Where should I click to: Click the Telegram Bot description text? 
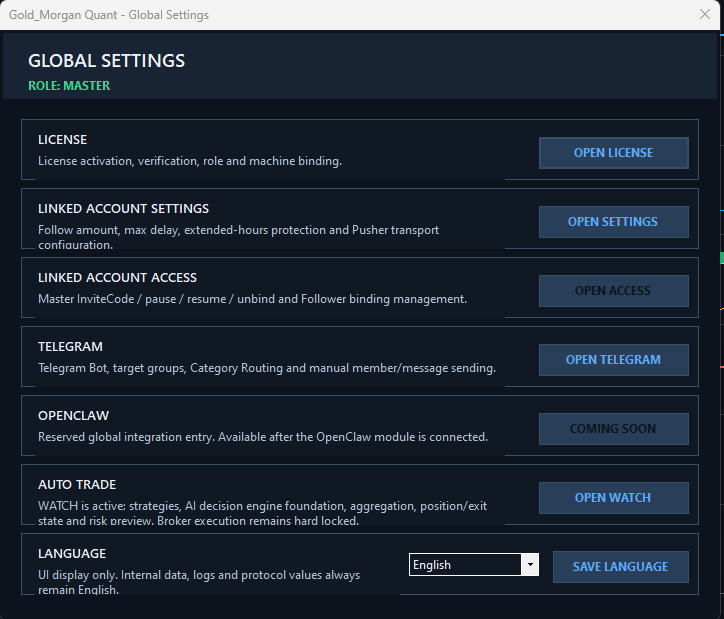click(x=267, y=368)
